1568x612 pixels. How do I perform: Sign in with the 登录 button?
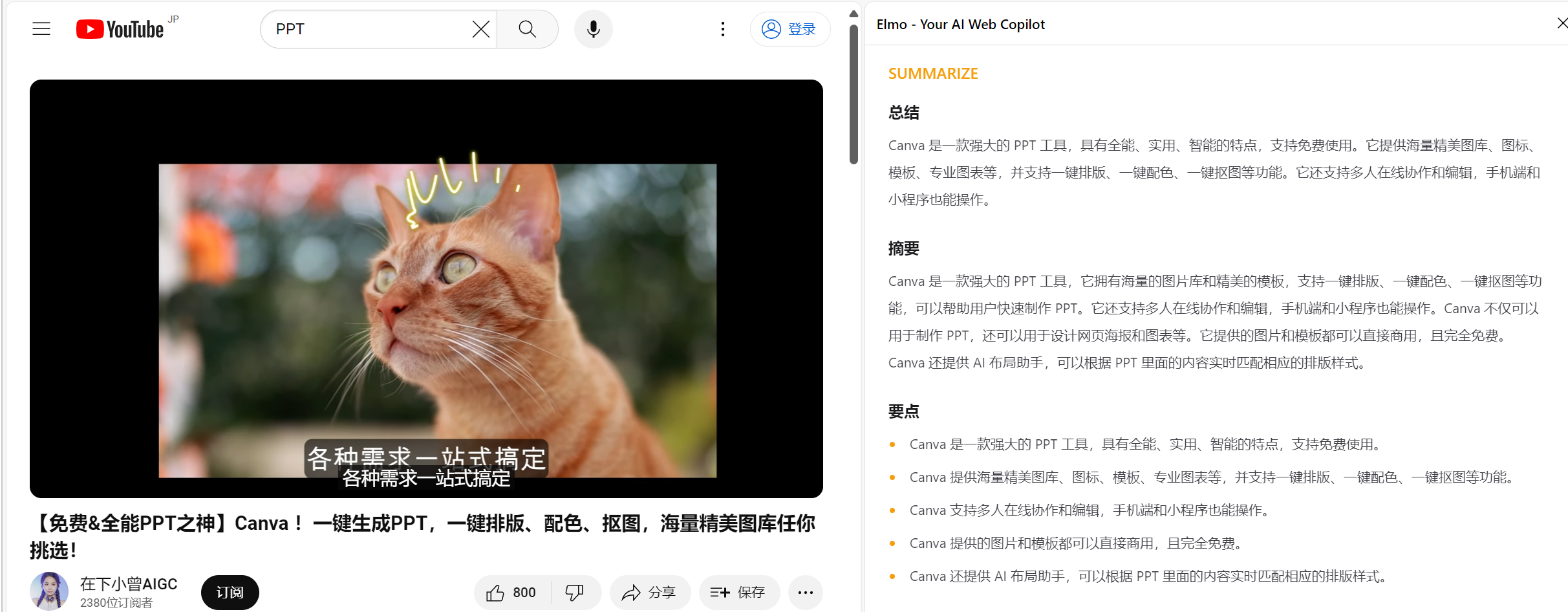point(789,29)
